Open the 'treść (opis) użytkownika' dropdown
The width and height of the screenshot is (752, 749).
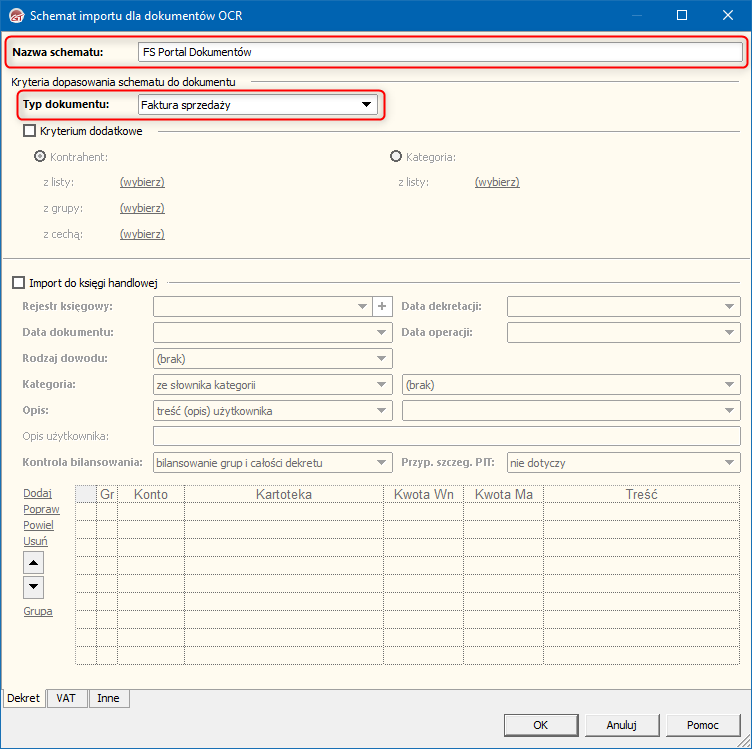[x=272, y=410]
